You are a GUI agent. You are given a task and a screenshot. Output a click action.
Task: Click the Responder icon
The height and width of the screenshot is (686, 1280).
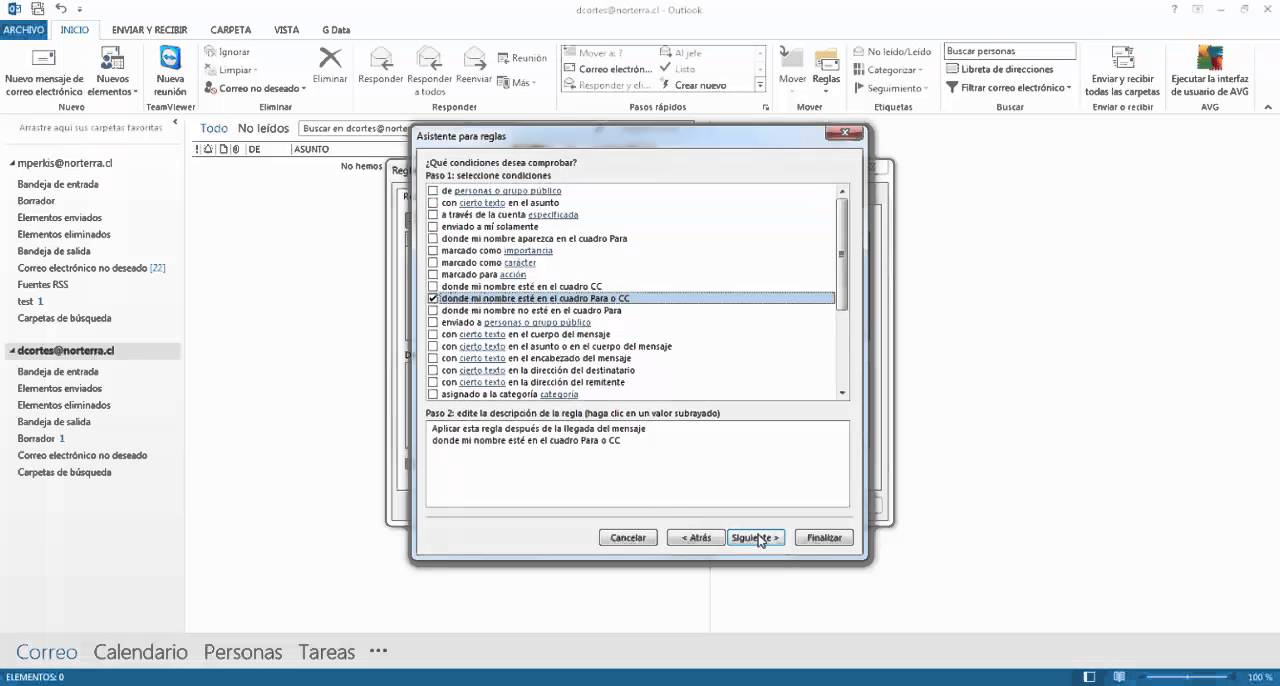pyautogui.click(x=380, y=58)
